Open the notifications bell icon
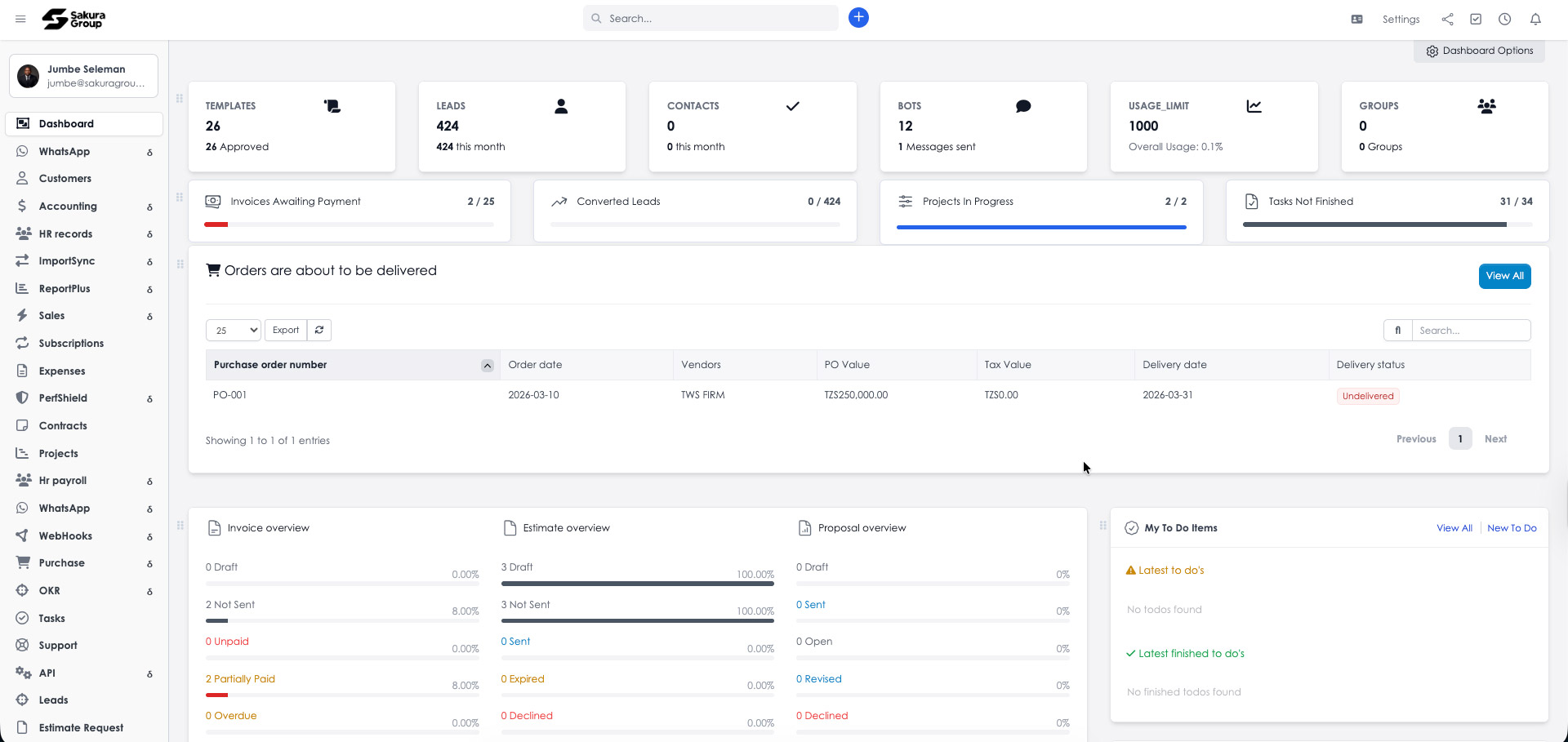 point(1535,19)
